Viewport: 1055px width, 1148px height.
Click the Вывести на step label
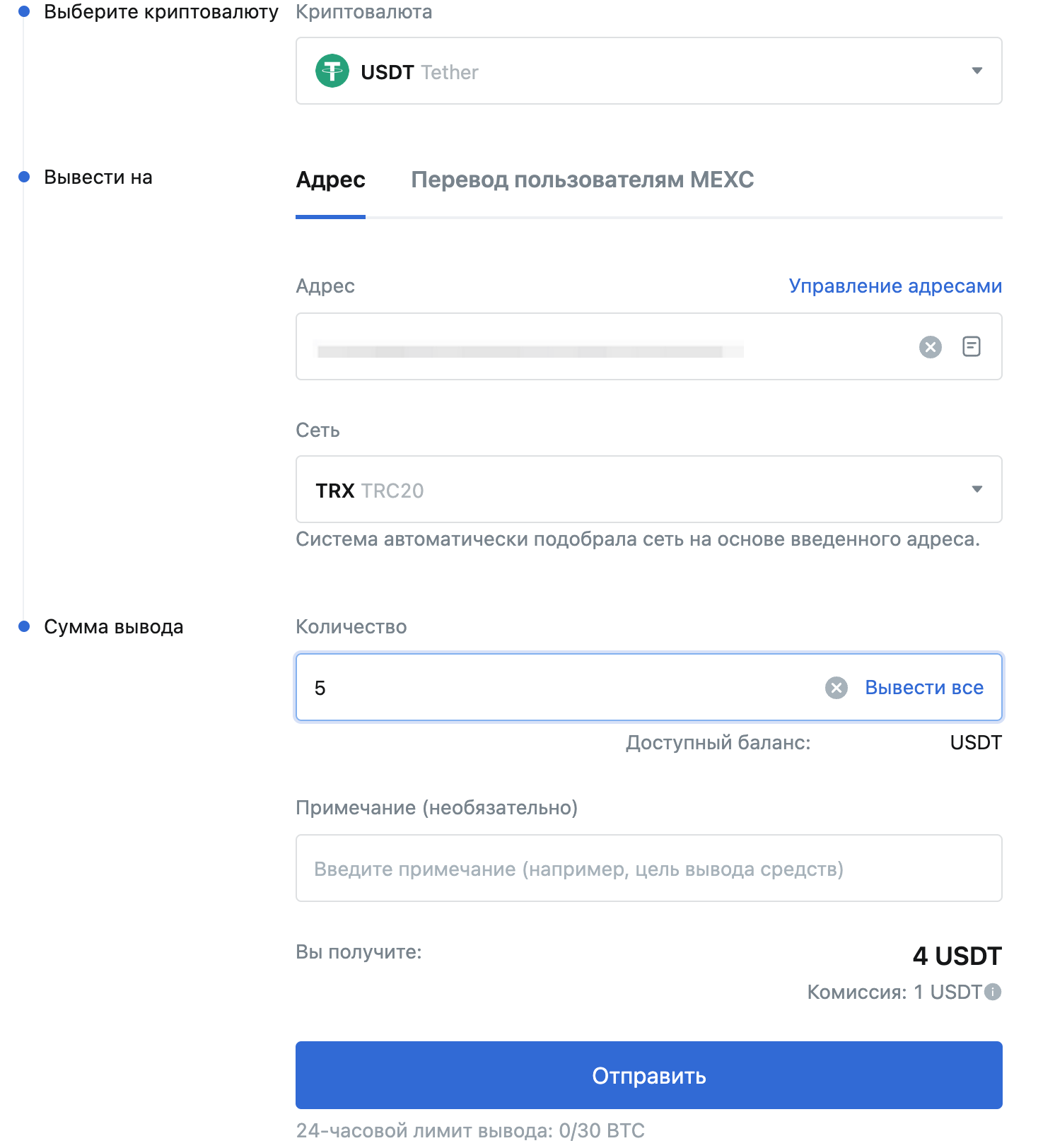pos(98,177)
